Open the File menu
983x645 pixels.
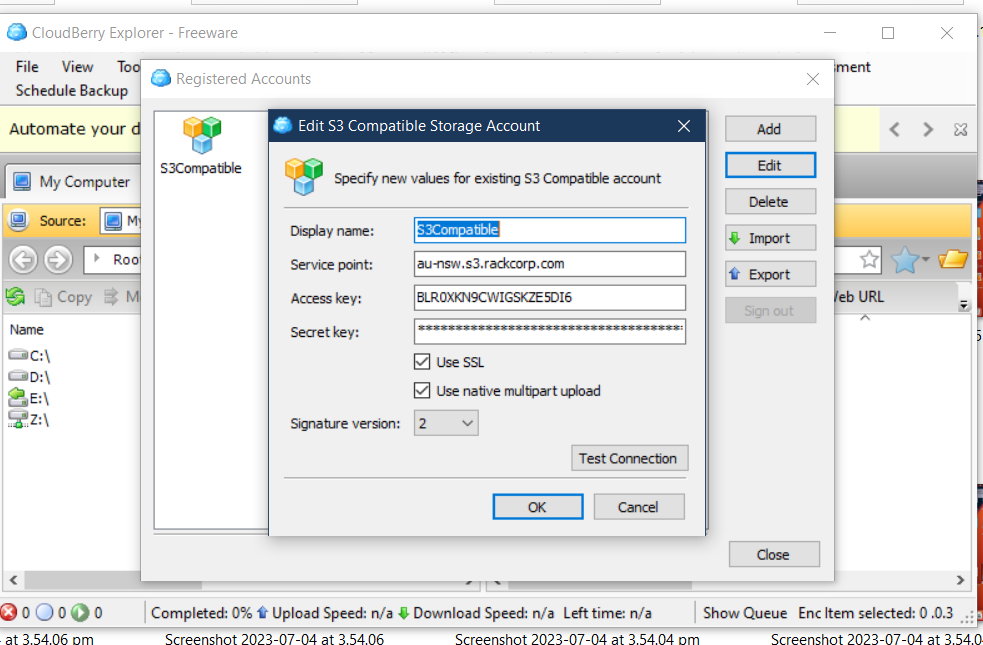tap(27, 66)
